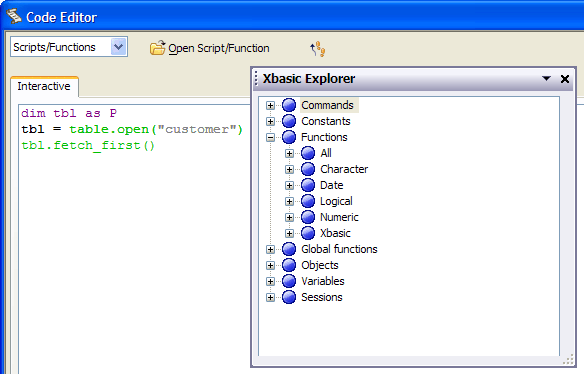The height and width of the screenshot is (374, 584).
Task: Select the Constants label in tree
Action: pos(326,121)
